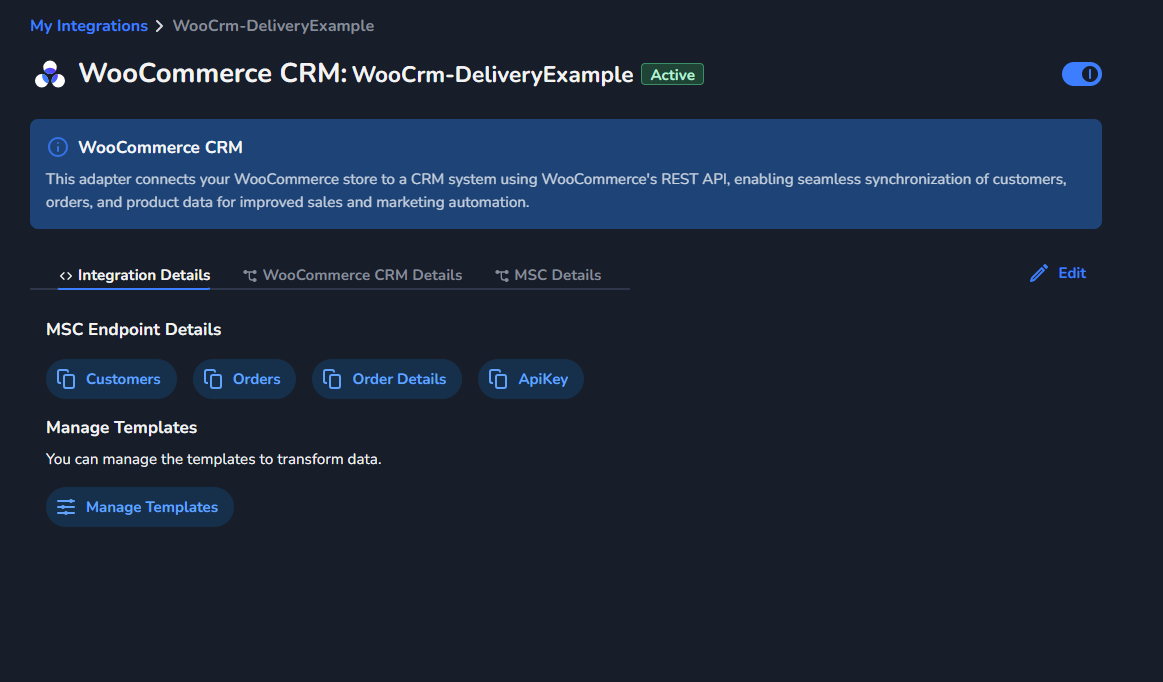Open the WooCommerce CRM Details tab
Image resolution: width=1163 pixels, height=682 pixels.
(352, 275)
